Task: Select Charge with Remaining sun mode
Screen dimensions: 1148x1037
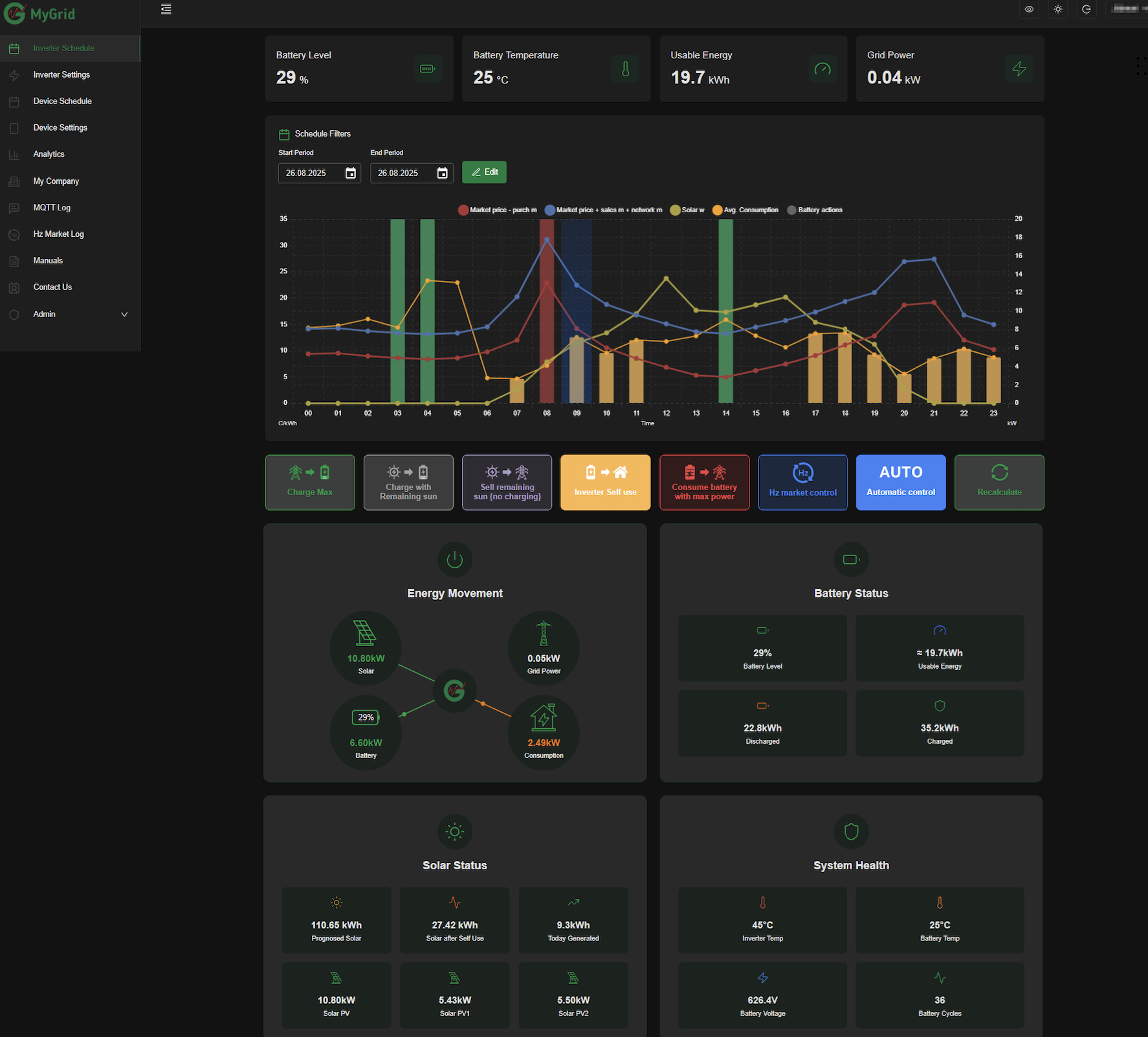Action: click(408, 482)
